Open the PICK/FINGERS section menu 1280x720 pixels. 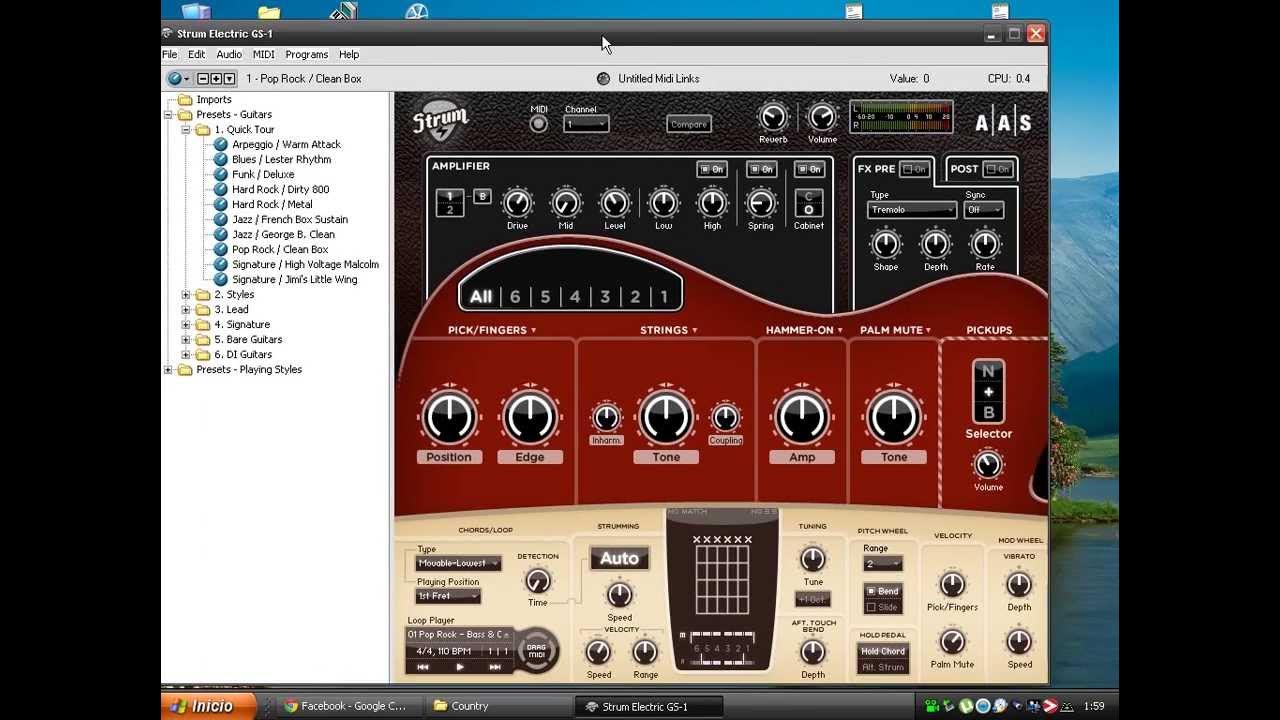tap(492, 330)
